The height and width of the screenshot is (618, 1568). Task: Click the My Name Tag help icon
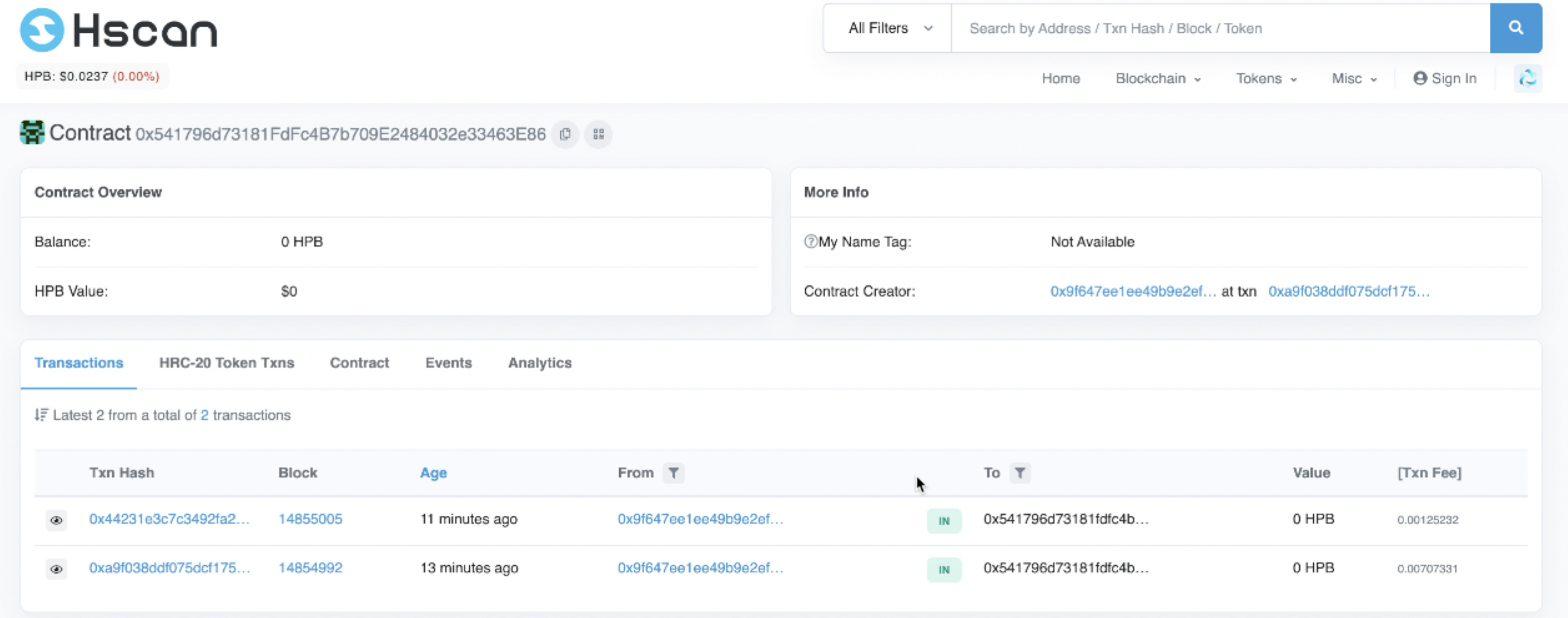(x=810, y=242)
